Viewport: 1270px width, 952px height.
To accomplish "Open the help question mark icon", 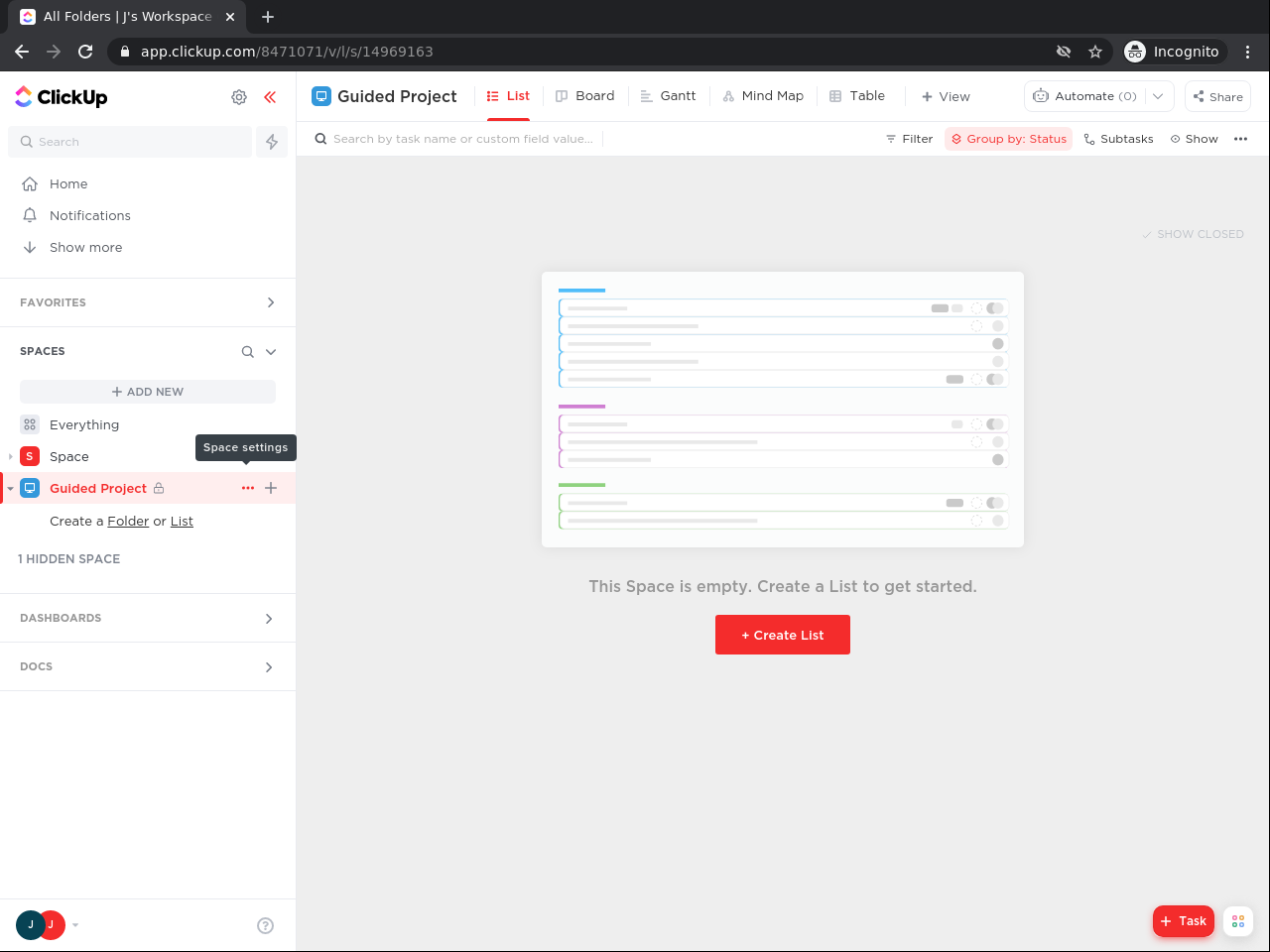I will pyautogui.click(x=265, y=925).
